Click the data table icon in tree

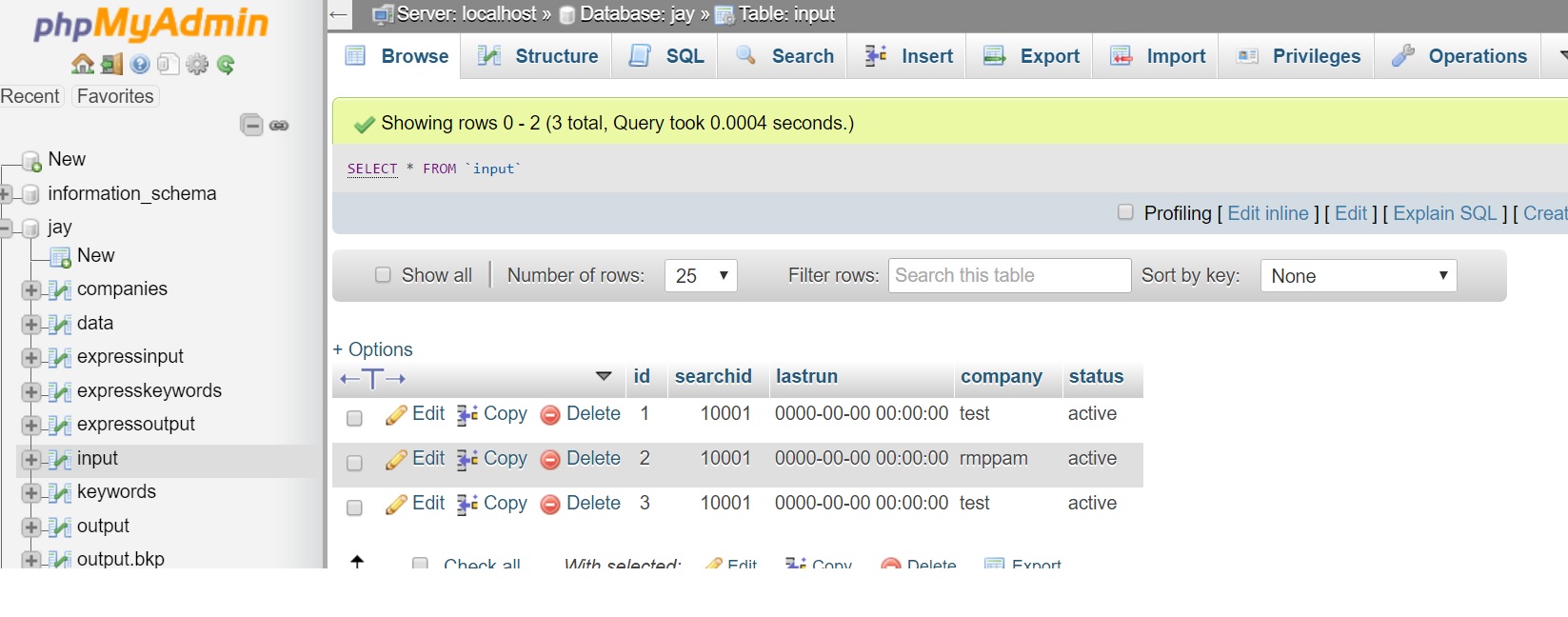point(60,325)
